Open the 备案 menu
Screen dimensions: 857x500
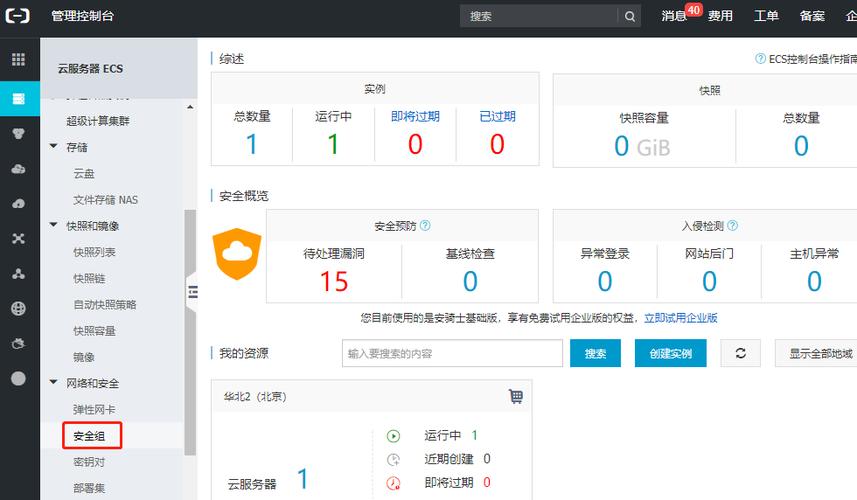(x=812, y=16)
